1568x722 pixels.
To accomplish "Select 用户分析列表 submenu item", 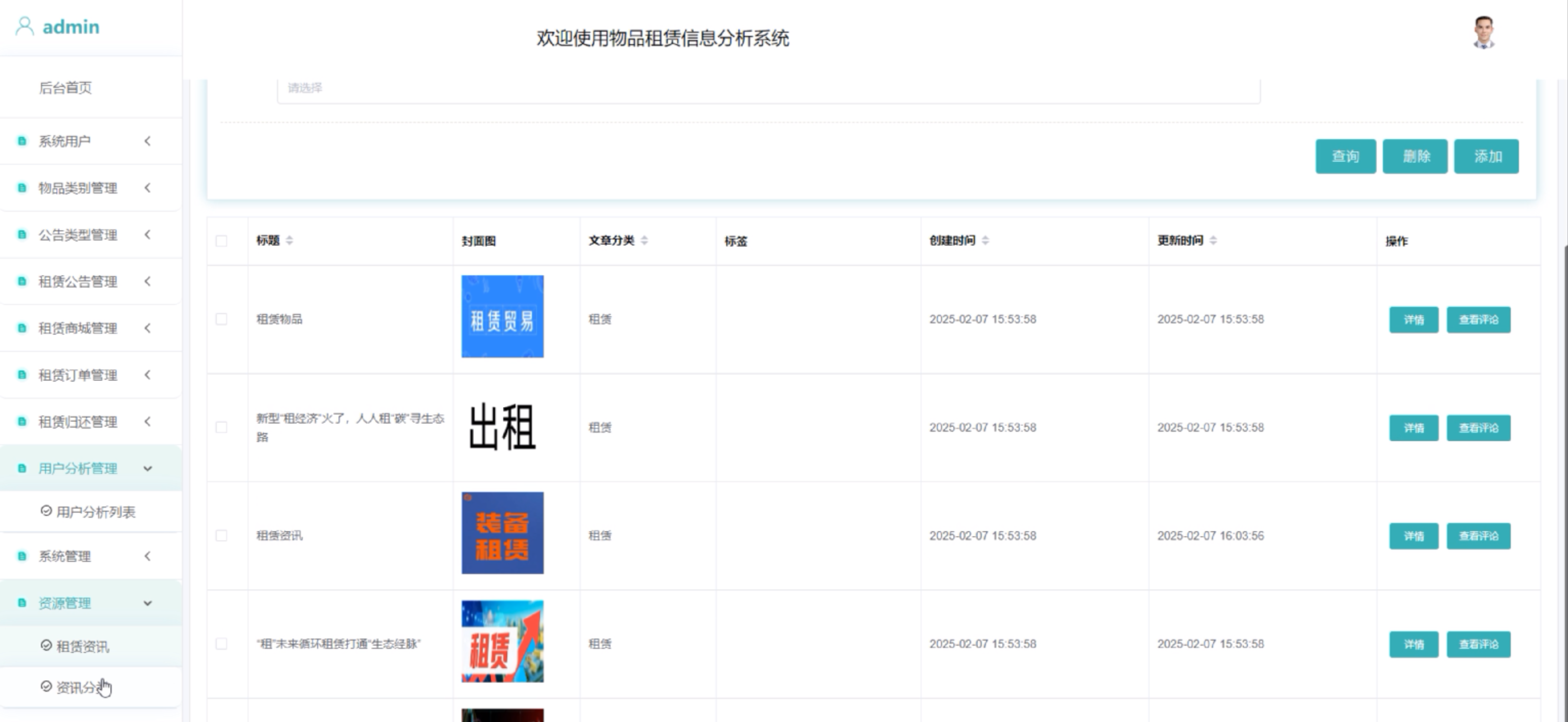I will click(96, 512).
